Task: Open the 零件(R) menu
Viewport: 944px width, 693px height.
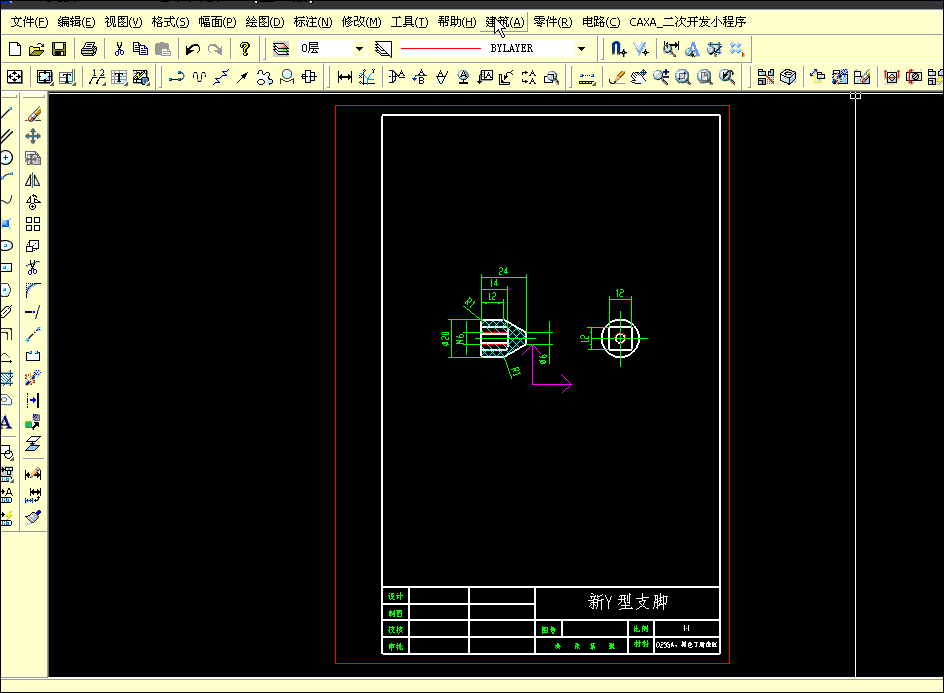Action: [x=553, y=22]
